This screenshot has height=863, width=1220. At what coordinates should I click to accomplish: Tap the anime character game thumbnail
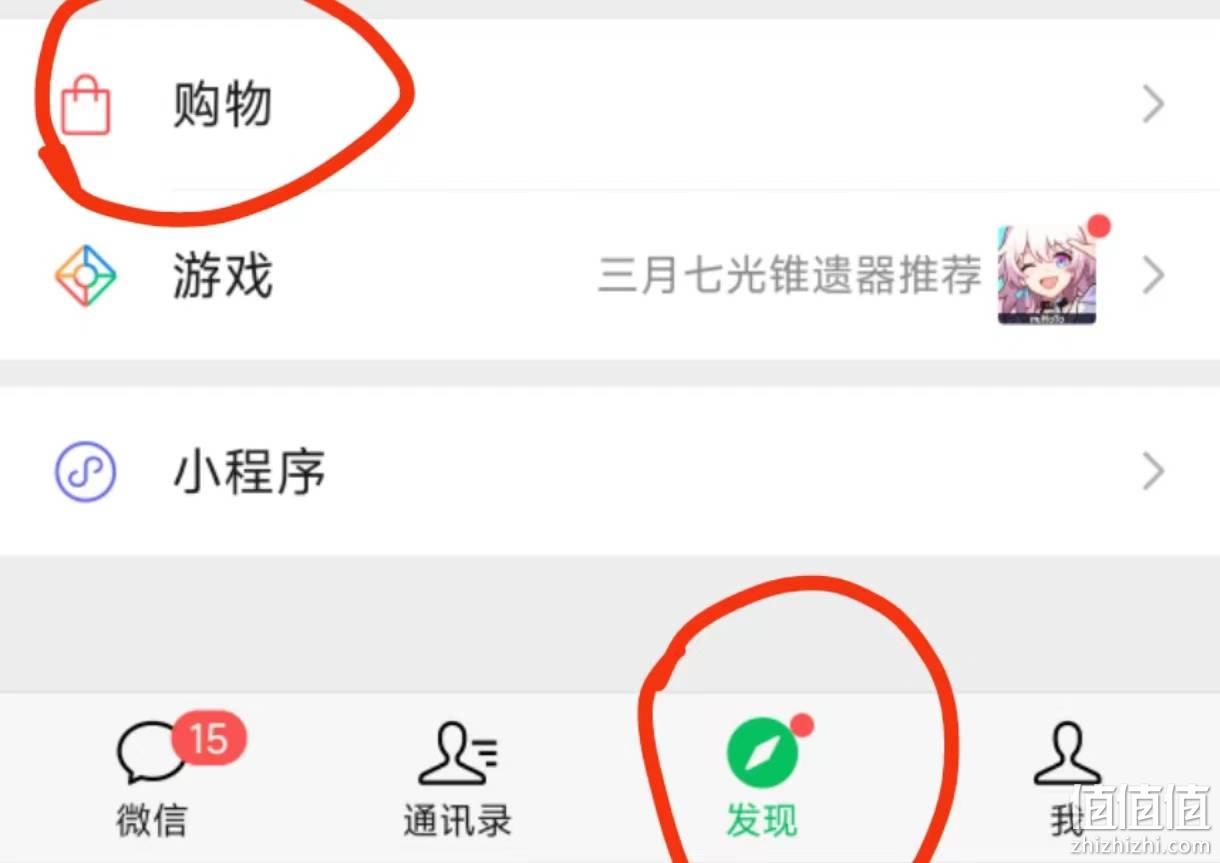(1047, 275)
